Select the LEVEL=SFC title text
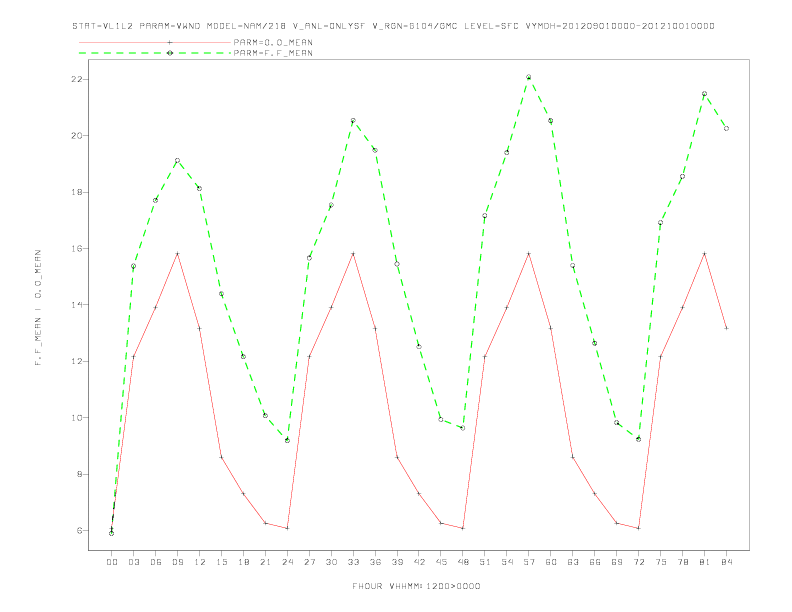This screenshot has height=612, width=792. click(491, 26)
